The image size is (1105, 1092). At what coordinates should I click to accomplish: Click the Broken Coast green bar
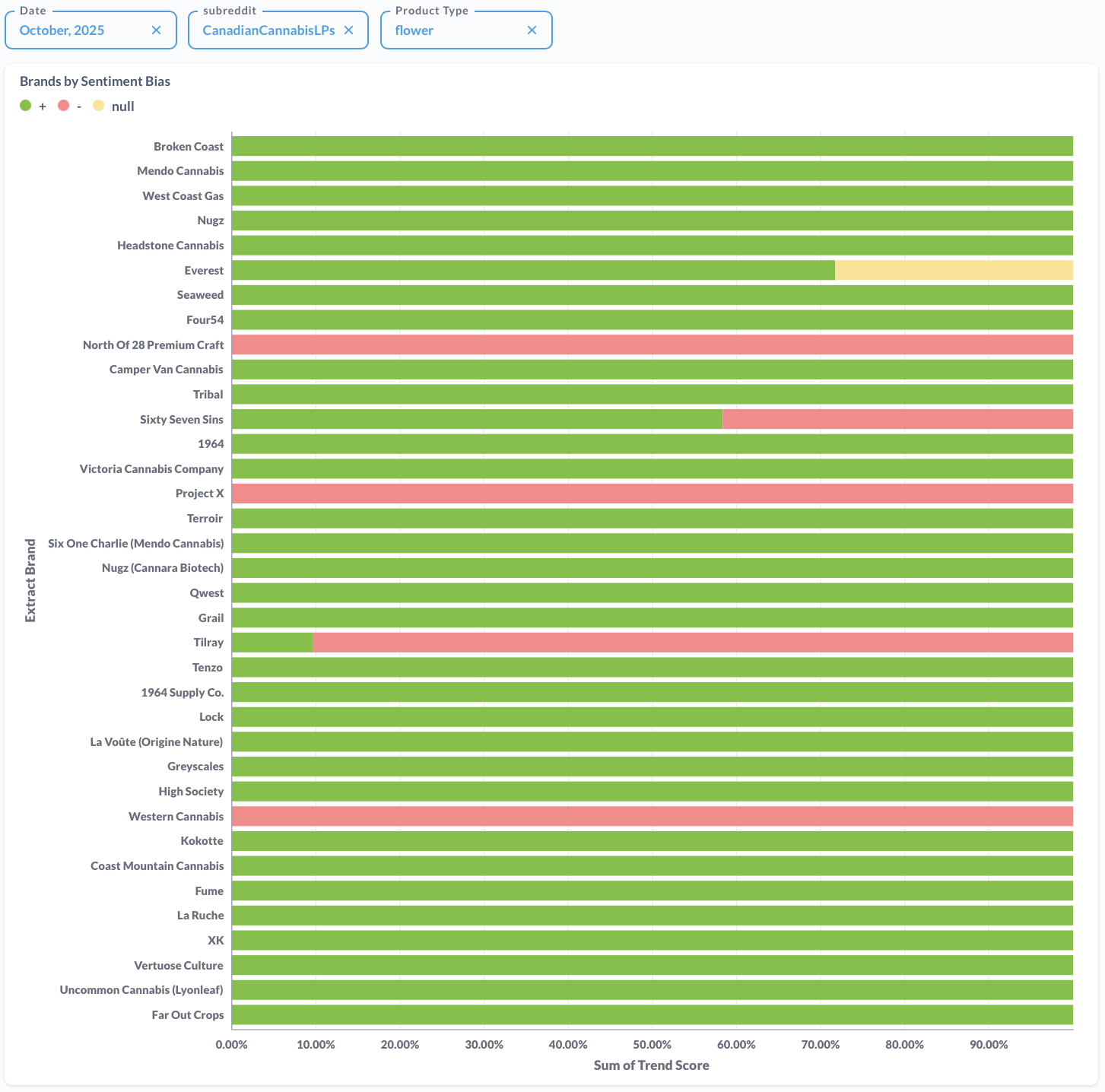[x=652, y=146]
